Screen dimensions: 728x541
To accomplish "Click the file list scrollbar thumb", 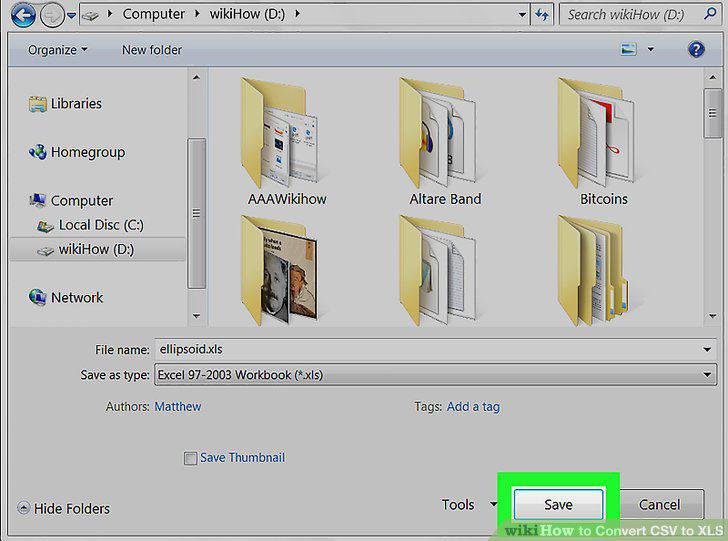I will click(713, 114).
